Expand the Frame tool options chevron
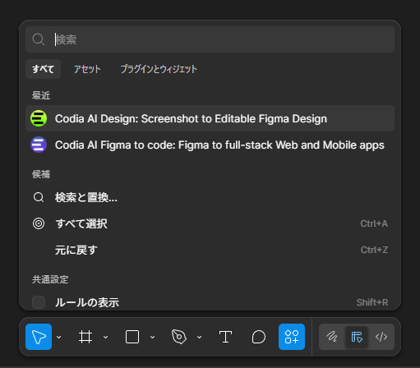420x368 pixels. point(106,337)
